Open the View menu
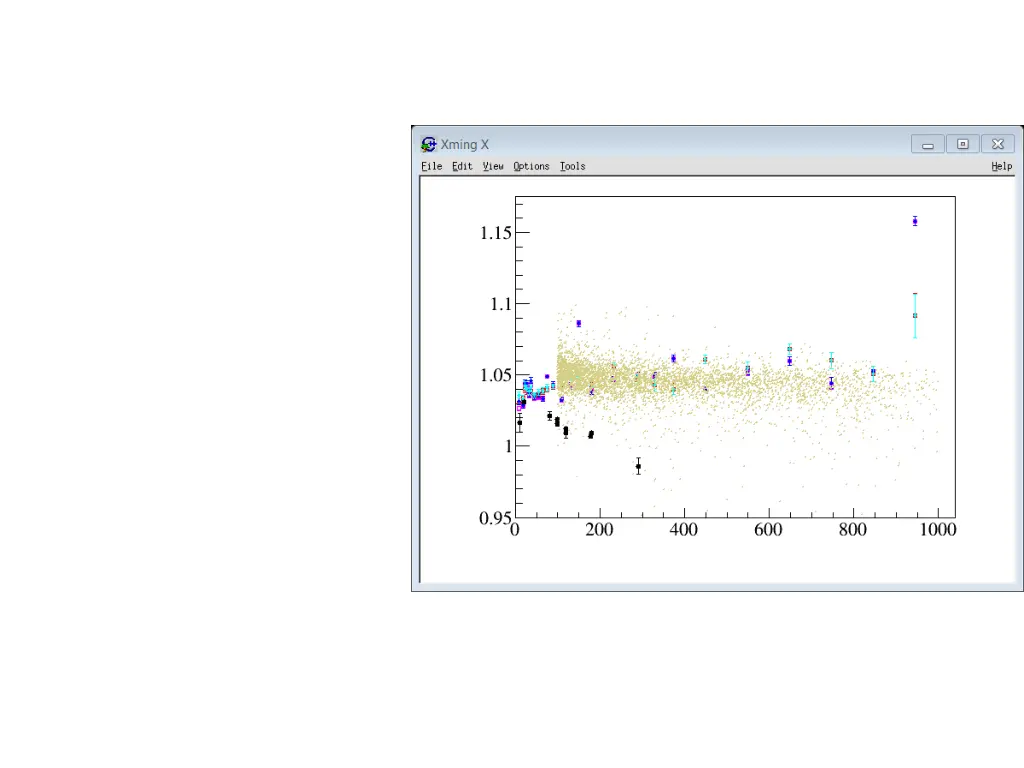This screenshot has width=1024, height=768. pos(493,167)
